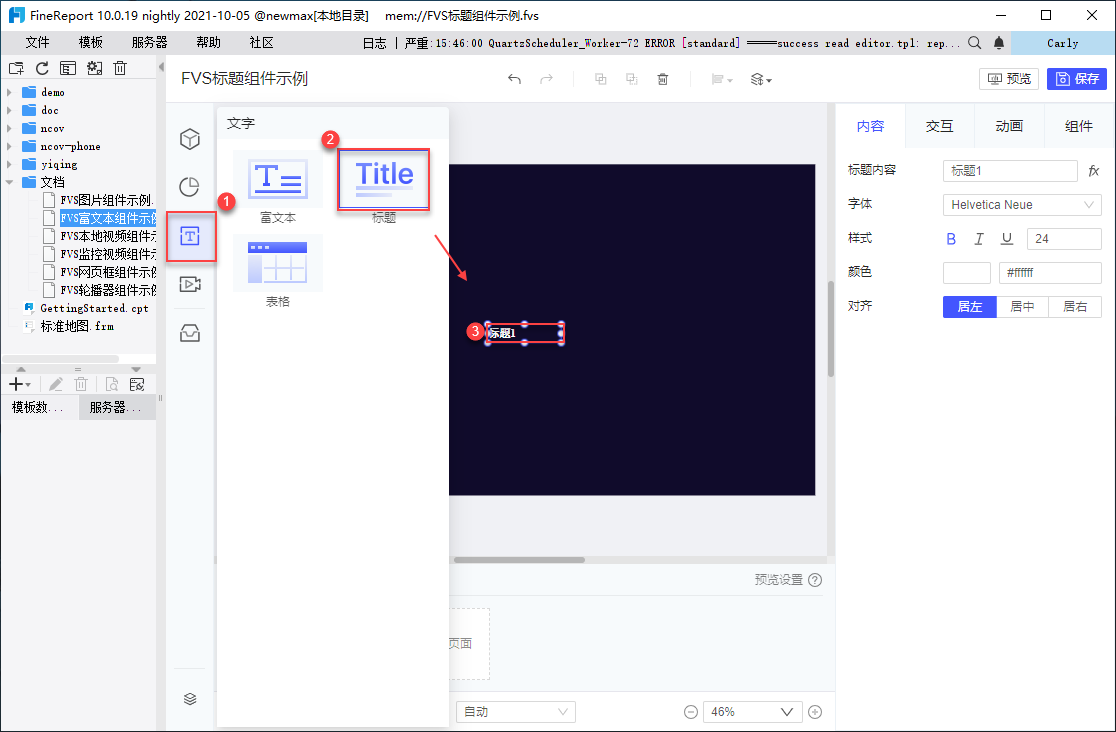This screenshot has height=732, width=1116.
Task: Click the white color swatch
Action: (967, 273)
